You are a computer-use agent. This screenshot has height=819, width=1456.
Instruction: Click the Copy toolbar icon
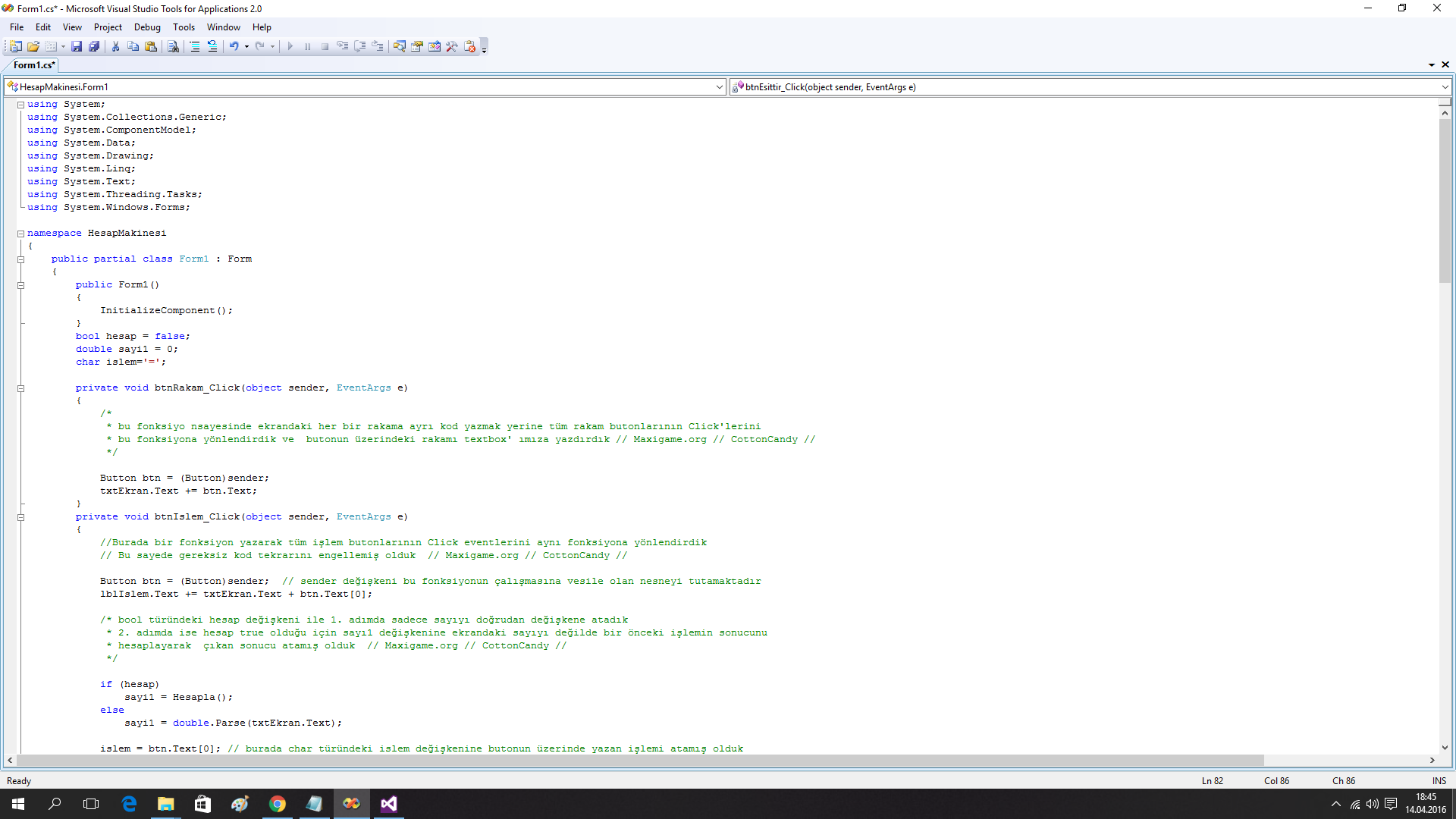[x=133, y=46]
